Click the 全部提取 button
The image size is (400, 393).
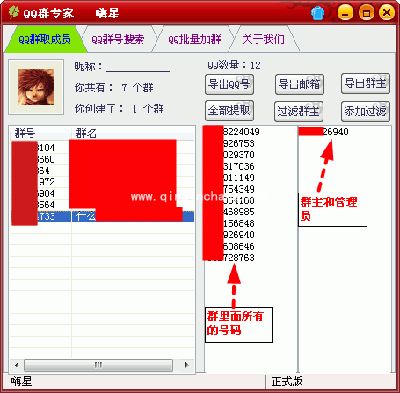[229, 110]
